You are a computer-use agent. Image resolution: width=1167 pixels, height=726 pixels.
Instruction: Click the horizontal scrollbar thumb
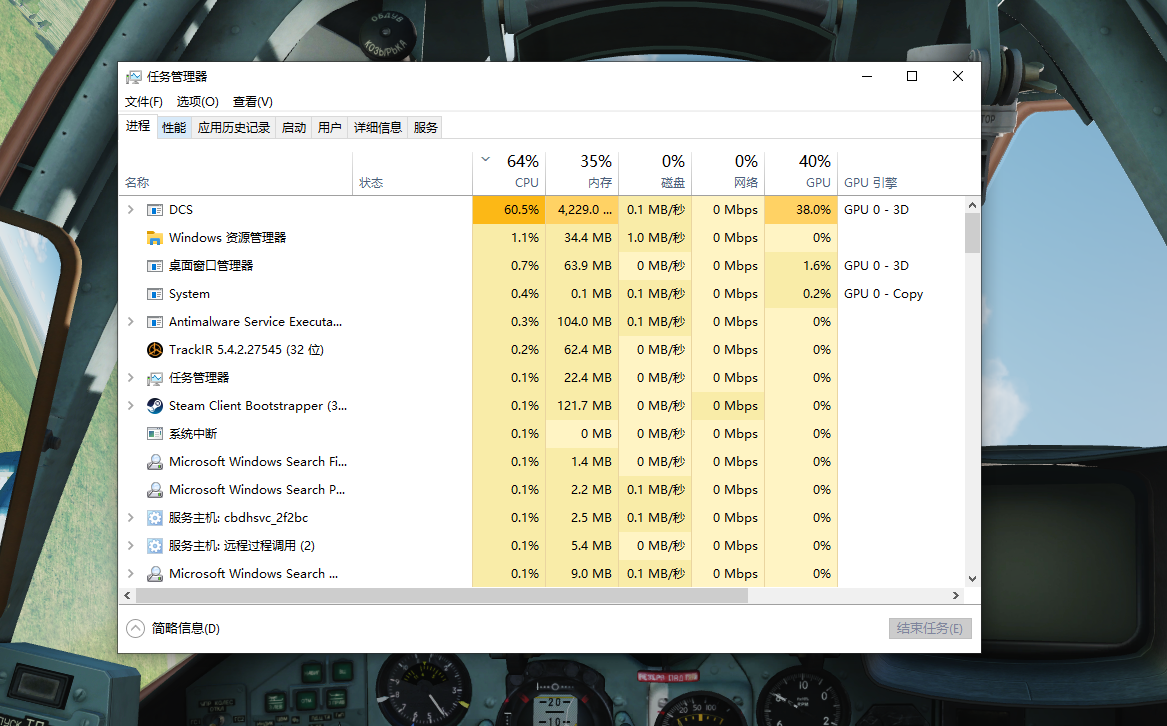[x=441, y=596]
